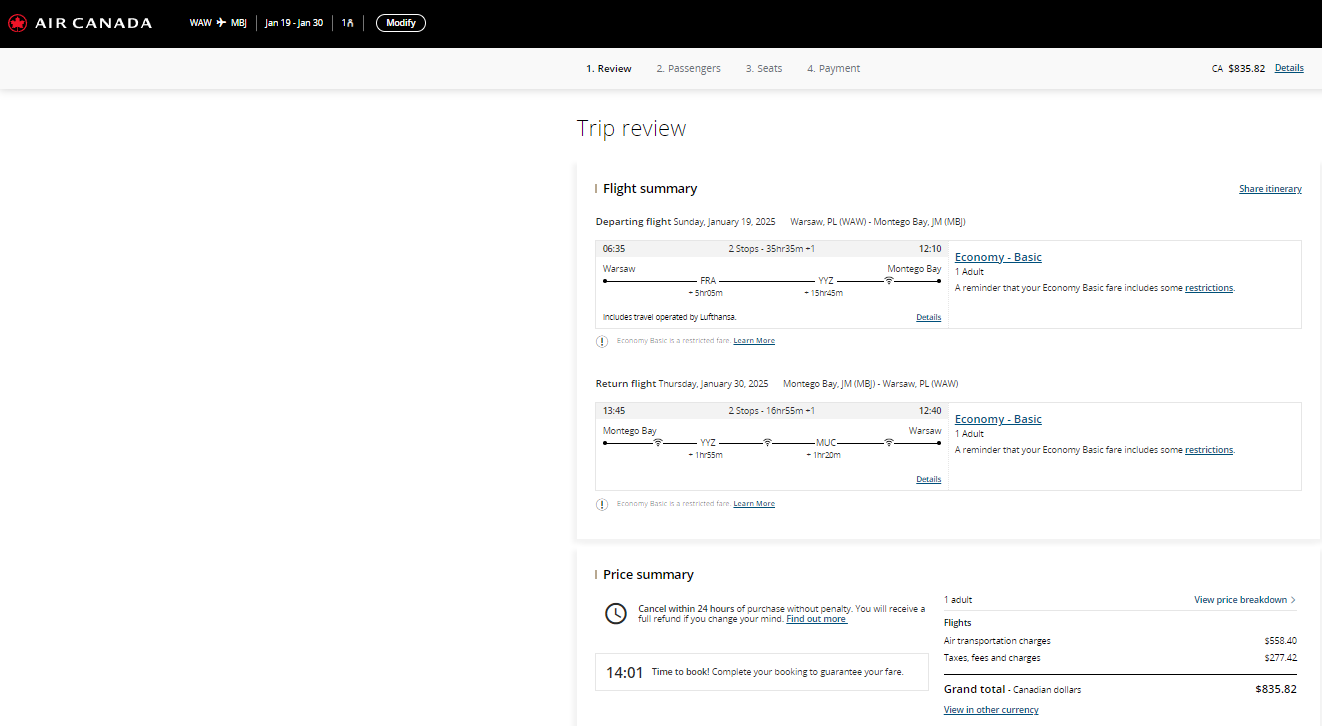Click the info icon under departing flight
This screenshot has width=1322, height=726.
[602, 341]
